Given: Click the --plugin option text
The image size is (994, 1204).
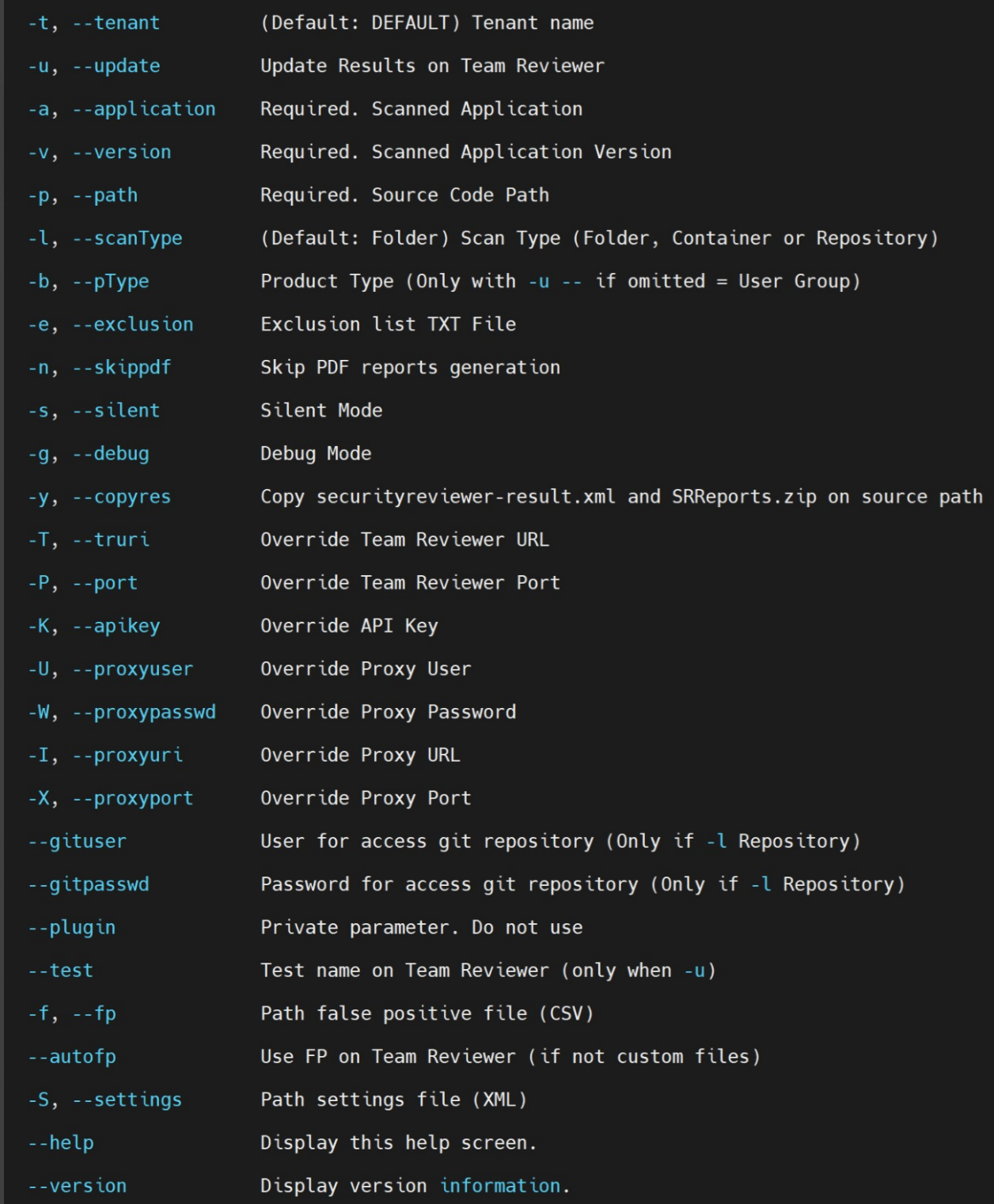Looking at the screenshot, I should click(71, 927).
